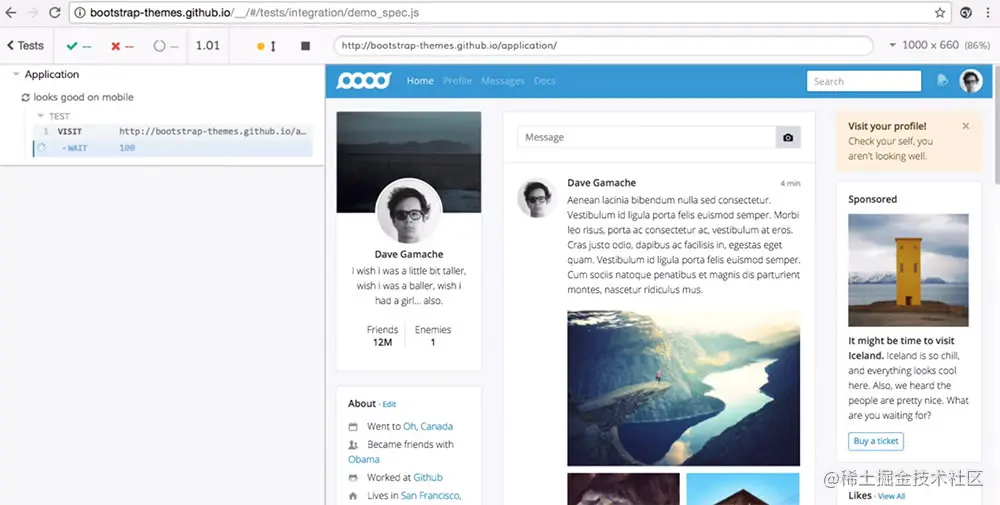This screenshot has height=505, width=1000.
Task: Click the test duration 1.01 readout
Action: [207, 46]
